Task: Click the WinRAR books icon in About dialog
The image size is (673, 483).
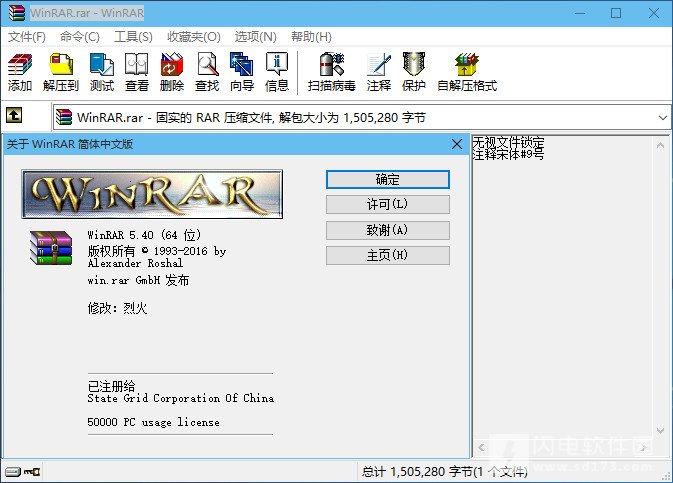Action: [51, 248]
